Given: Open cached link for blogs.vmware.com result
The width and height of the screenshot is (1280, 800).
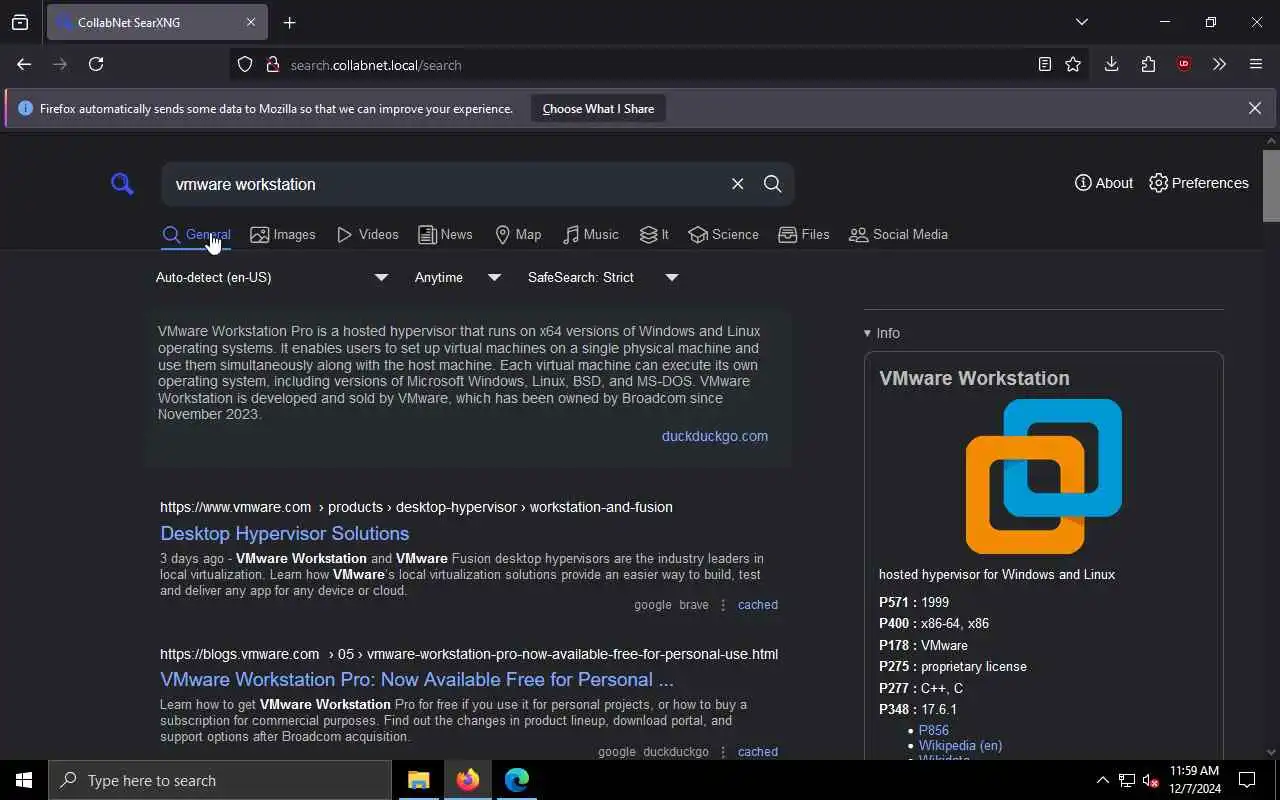Looking at the screenshot, I should [758, 752].
